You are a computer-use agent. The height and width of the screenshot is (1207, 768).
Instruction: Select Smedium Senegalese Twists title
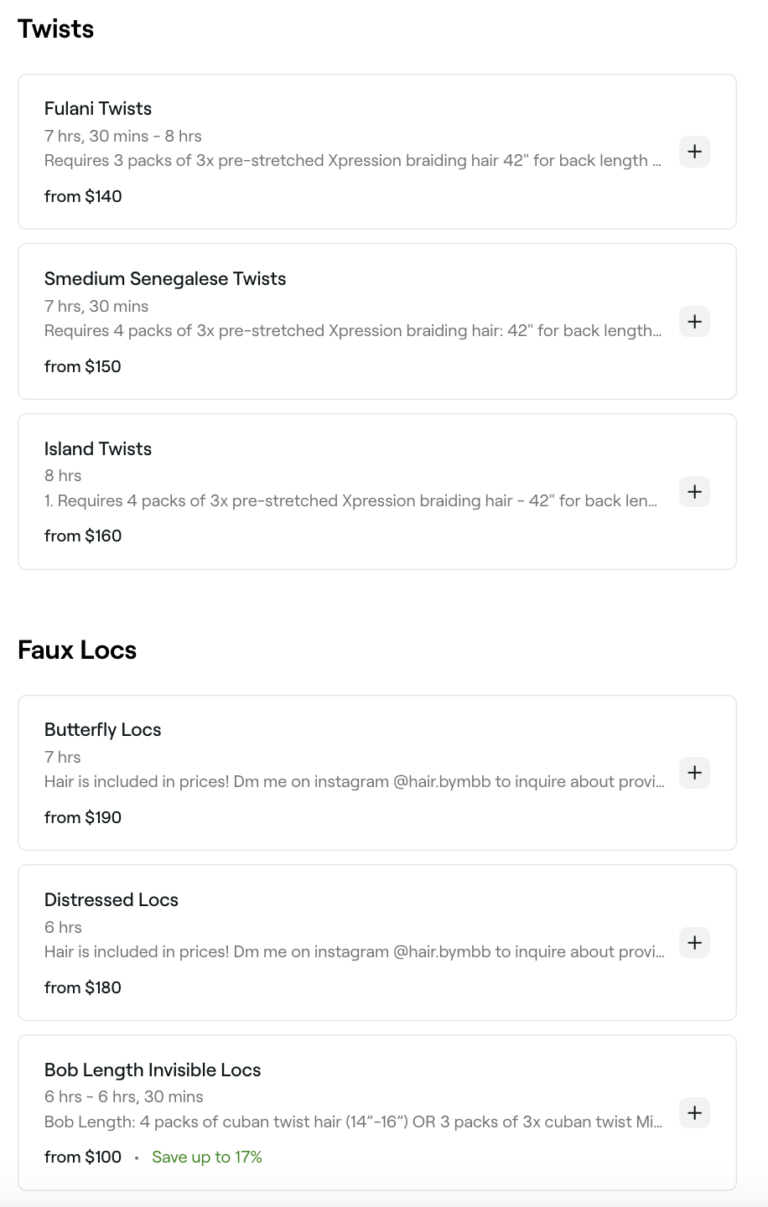click(x=165, y=279)
